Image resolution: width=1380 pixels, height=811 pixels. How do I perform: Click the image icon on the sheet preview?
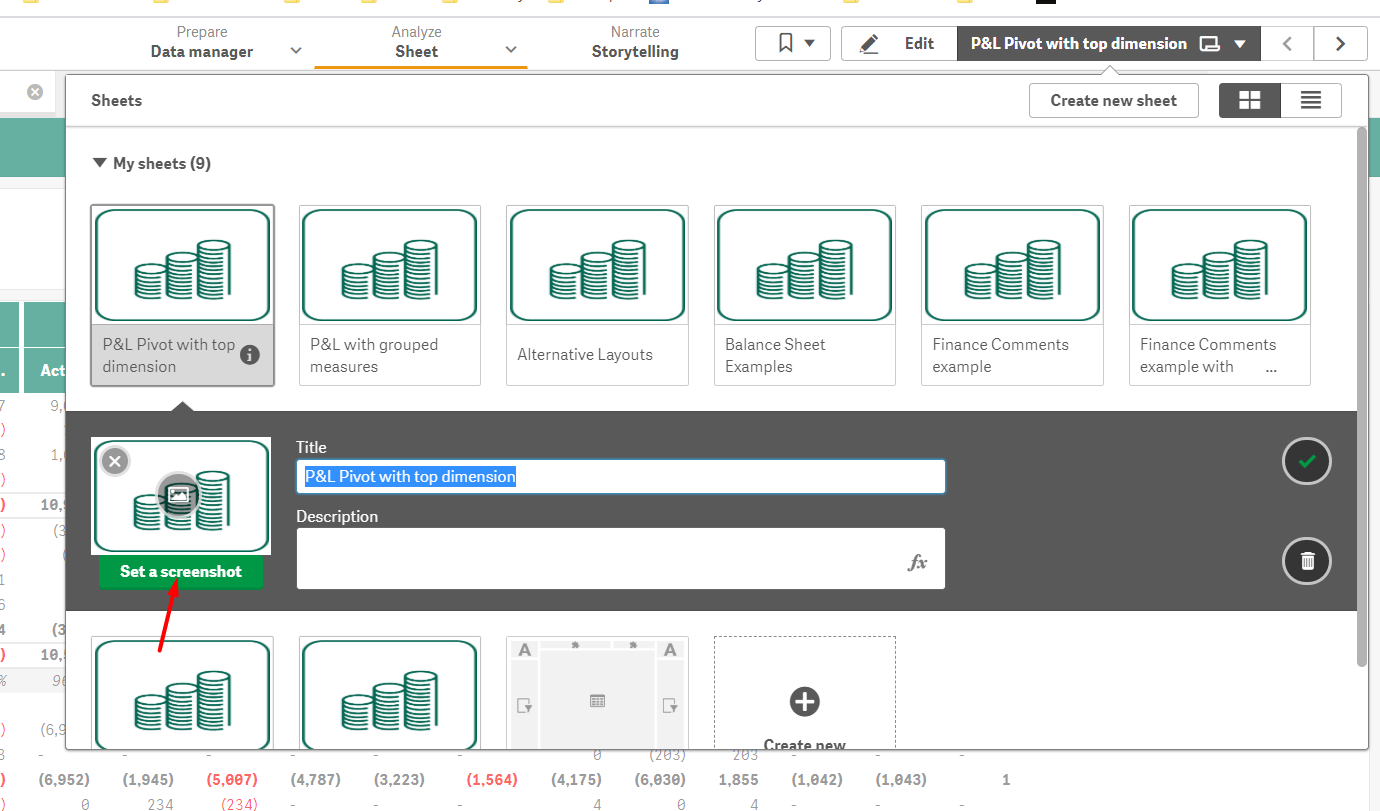coord(180,493)
